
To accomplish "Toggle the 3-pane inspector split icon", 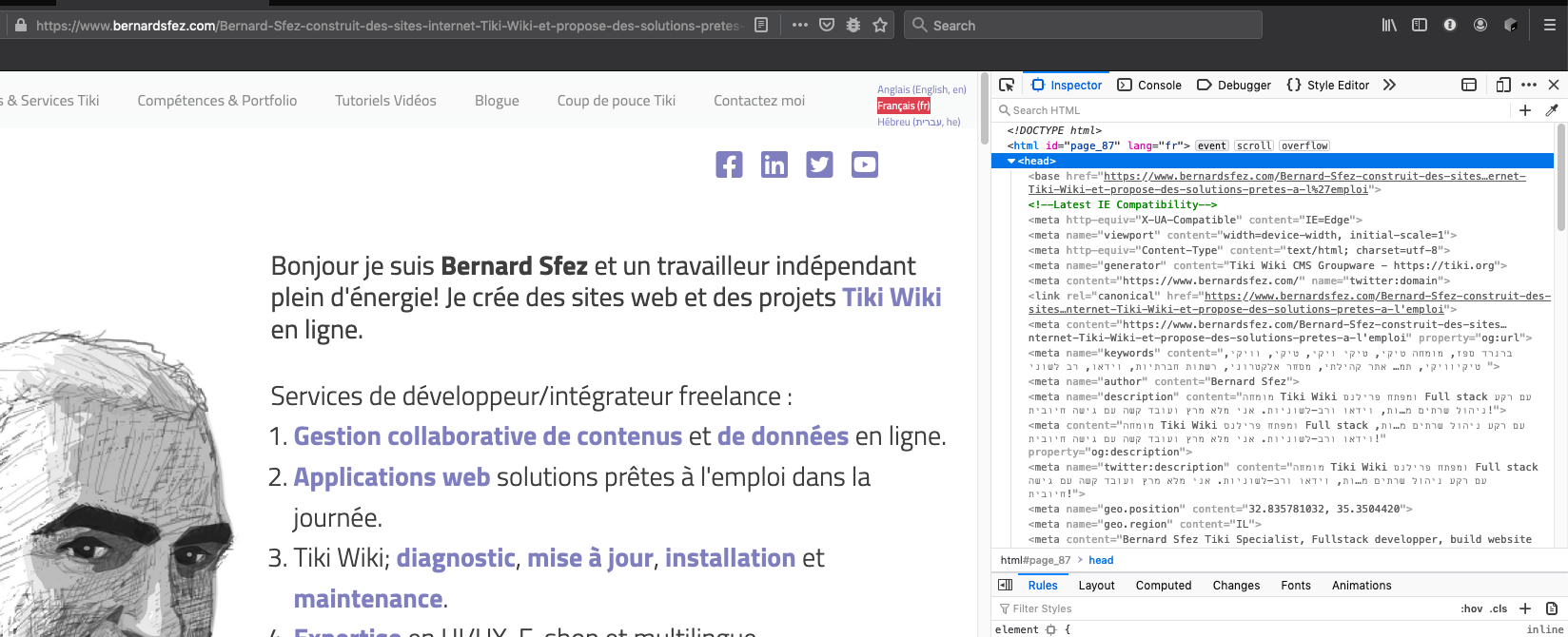I will (x=1005, y=586).
